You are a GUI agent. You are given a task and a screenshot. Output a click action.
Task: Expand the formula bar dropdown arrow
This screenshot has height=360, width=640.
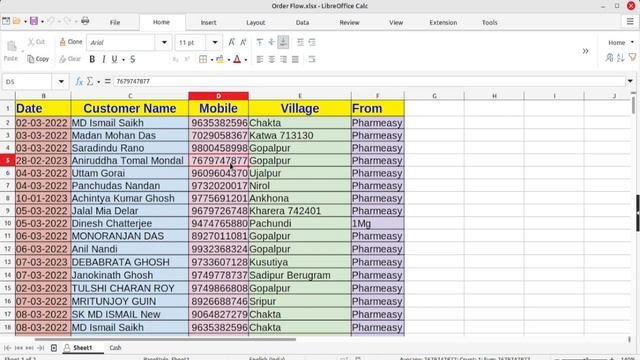(x=630, y=81)
